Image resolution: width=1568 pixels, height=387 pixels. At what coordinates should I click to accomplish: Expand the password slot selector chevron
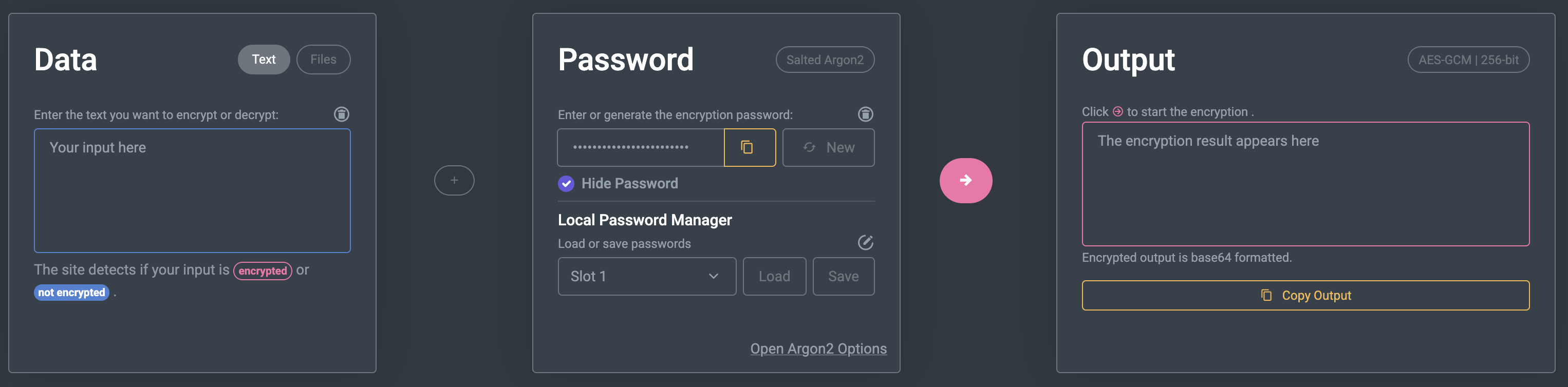pos(714,276)
